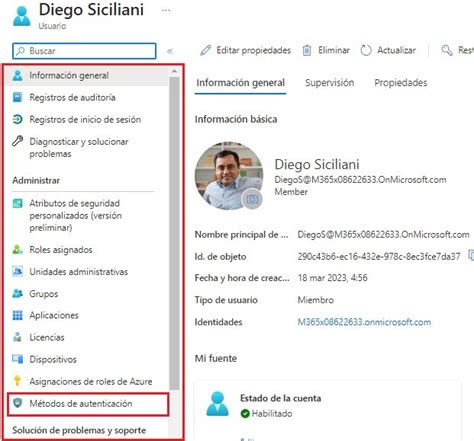Switch to the Supervisión tab
The height and width of the screenshot is (441, 474).
(x=329, y=83)
